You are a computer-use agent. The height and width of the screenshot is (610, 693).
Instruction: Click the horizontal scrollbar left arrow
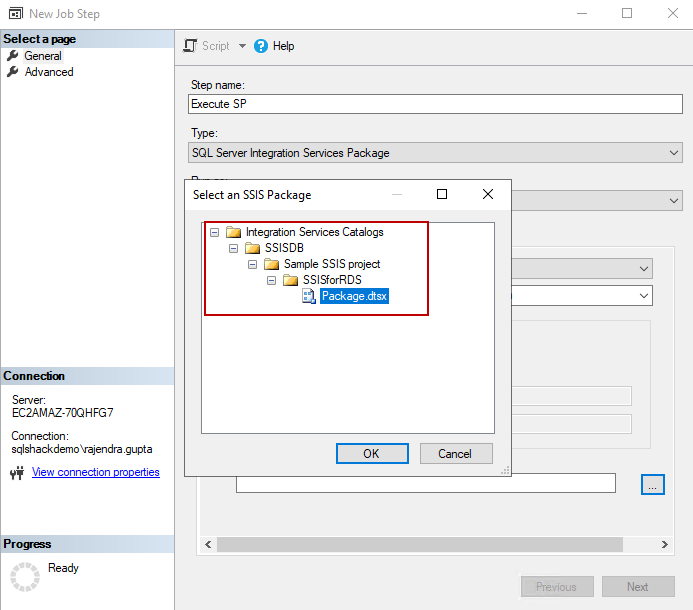tap(208, 545)
